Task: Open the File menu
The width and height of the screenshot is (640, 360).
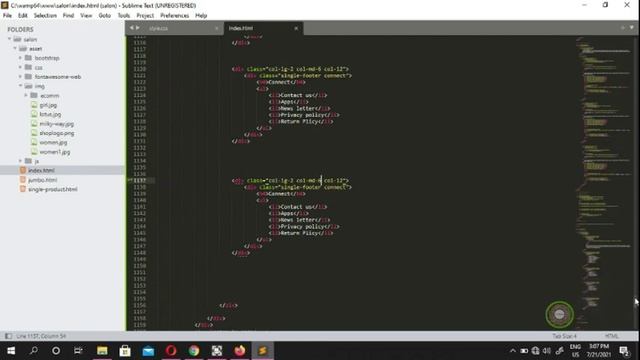Action: 7,16
